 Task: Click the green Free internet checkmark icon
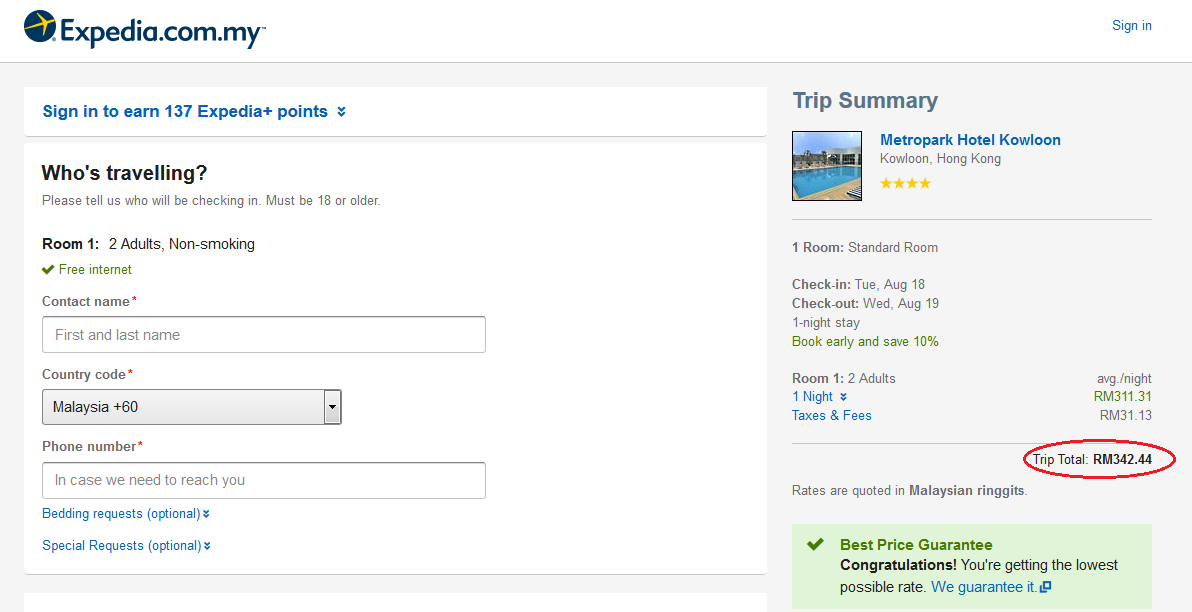click(48, 269)
